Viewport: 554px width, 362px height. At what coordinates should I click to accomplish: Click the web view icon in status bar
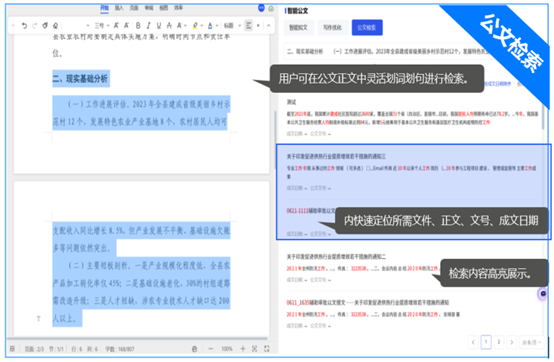[194, 349]
